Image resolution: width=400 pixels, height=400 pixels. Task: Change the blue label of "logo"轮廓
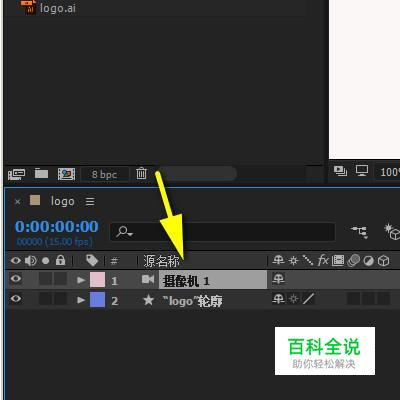coord(97,300)
